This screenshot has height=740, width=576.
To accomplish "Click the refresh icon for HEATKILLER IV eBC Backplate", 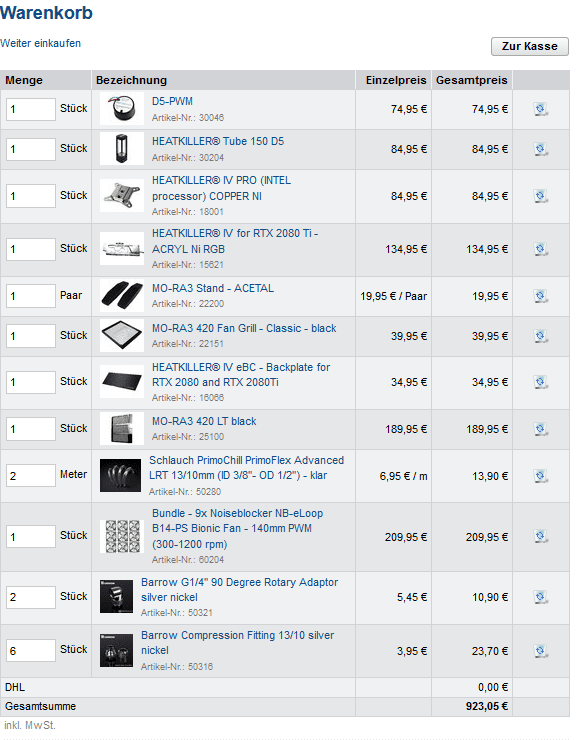I will (x=541, y=382).
